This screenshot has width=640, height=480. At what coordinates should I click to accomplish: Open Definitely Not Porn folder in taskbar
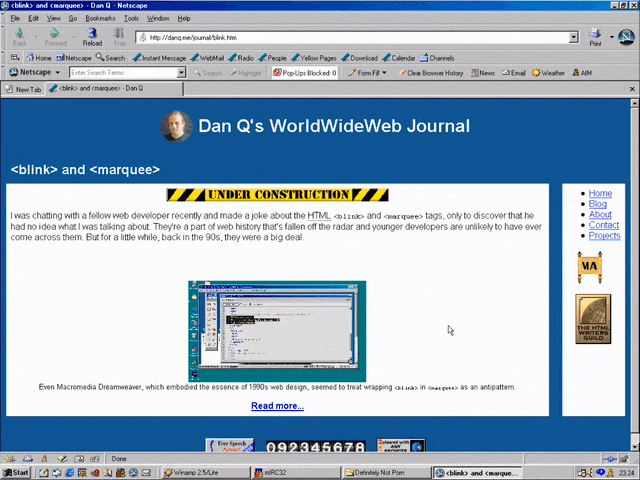pos(387,473)
